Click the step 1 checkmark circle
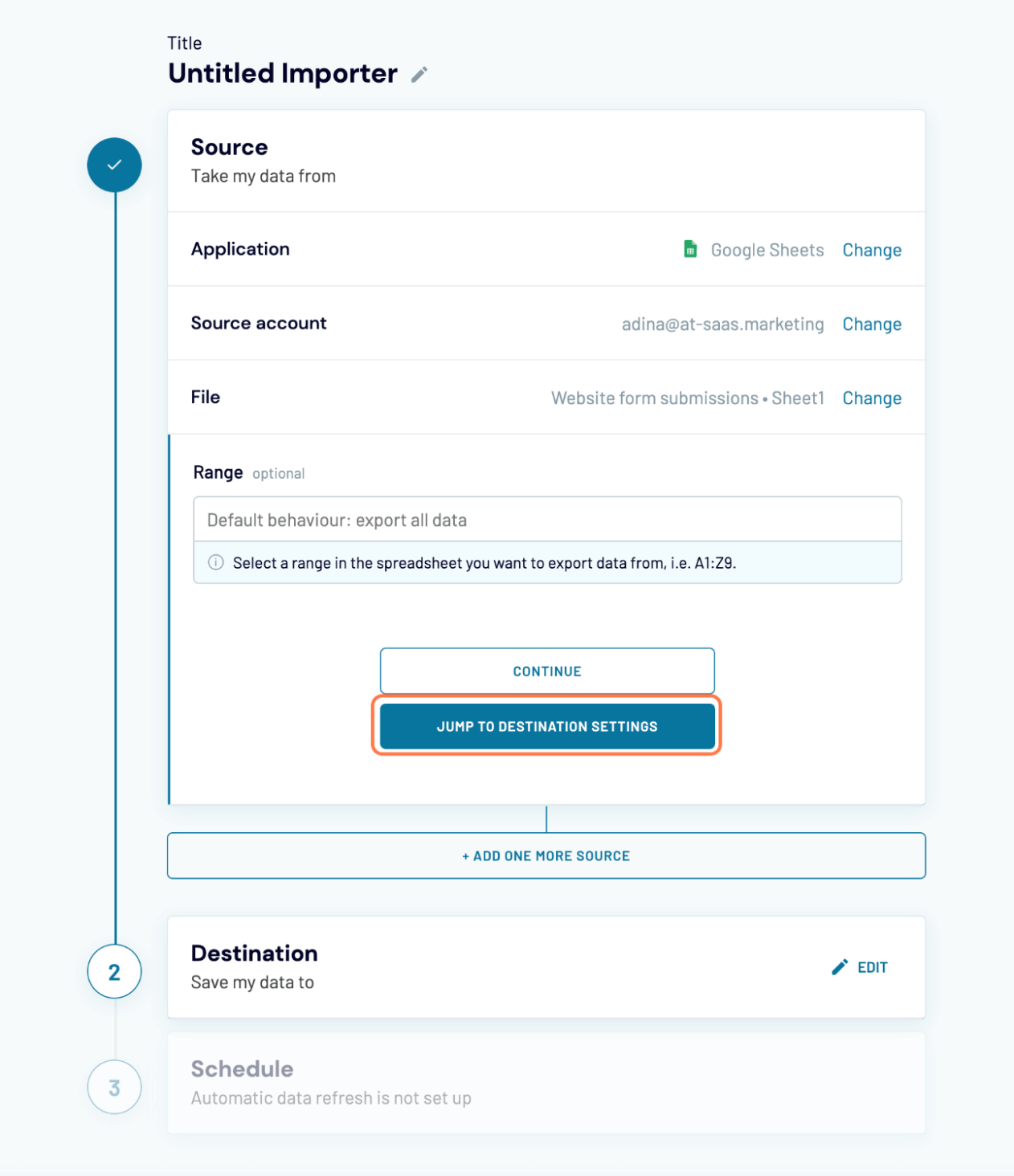Viewport: 1014px width, 1176px height. coord(114,165)
